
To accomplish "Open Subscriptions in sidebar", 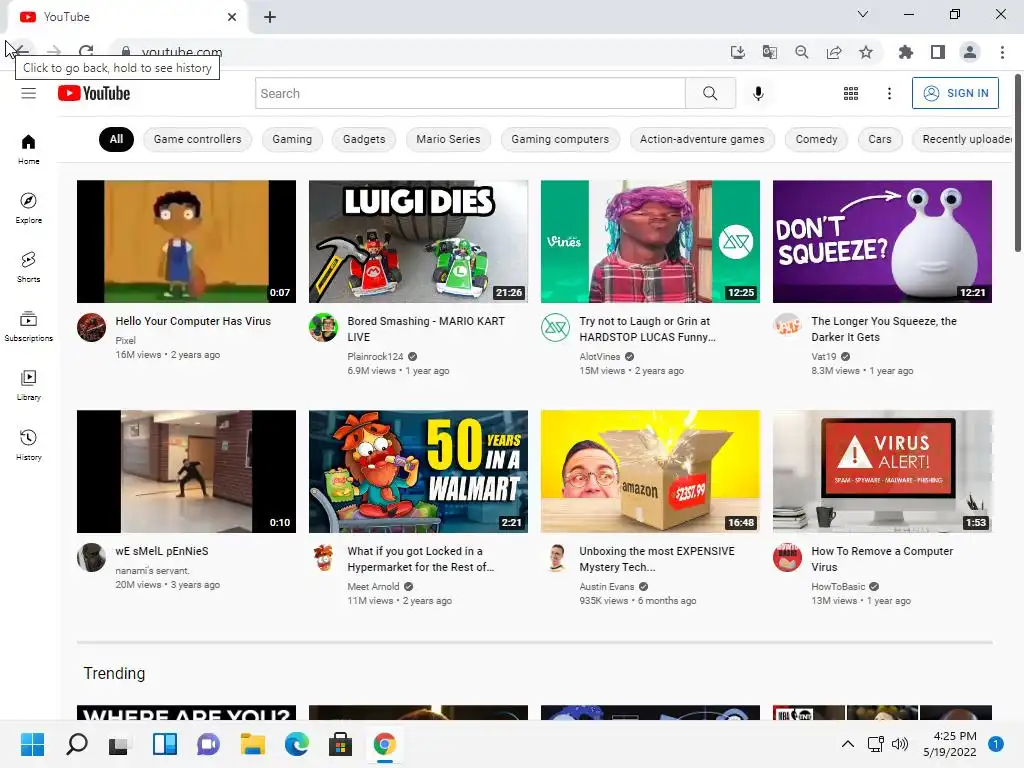I will pyautogui.click(x=28, y=327).
